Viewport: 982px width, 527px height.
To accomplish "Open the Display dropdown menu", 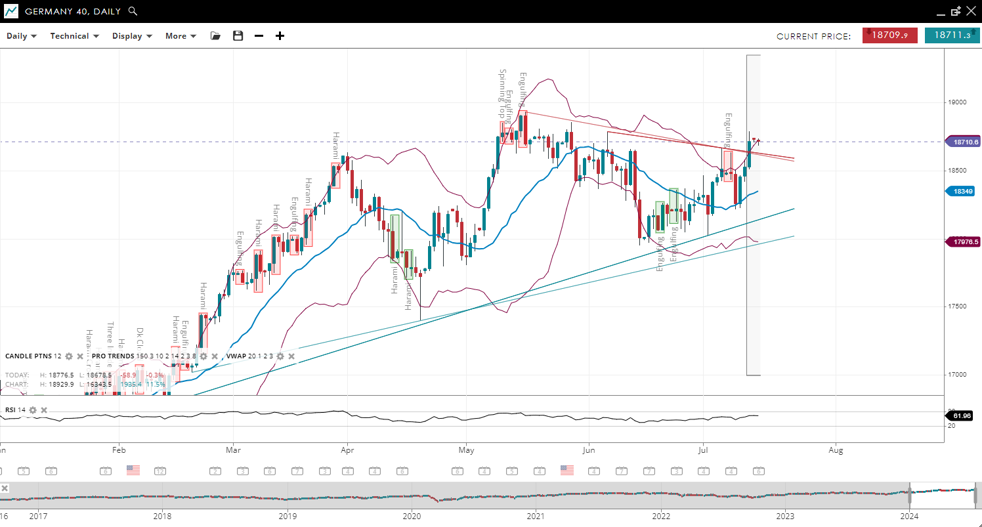I will coord(132,36).
